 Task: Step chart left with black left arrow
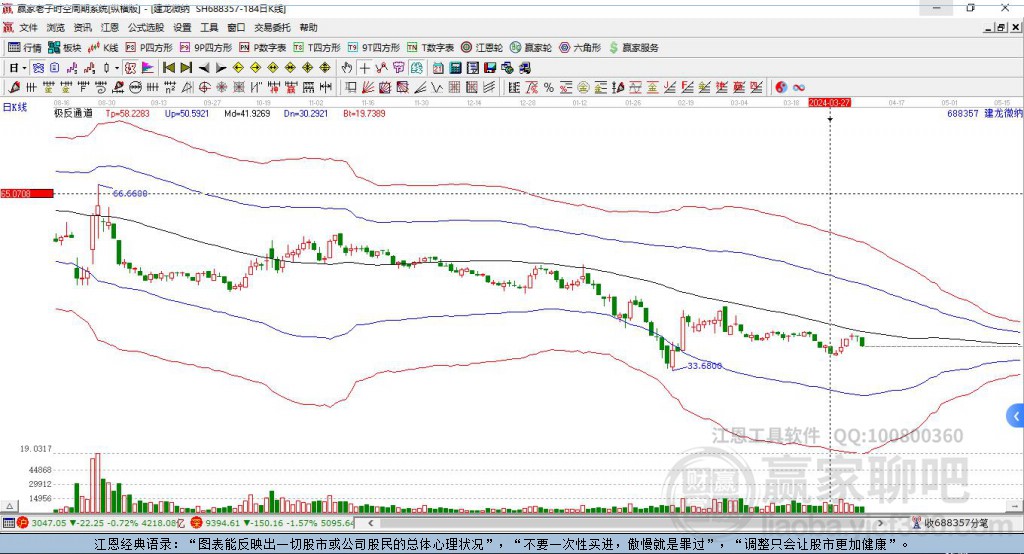tap(204, 67)
